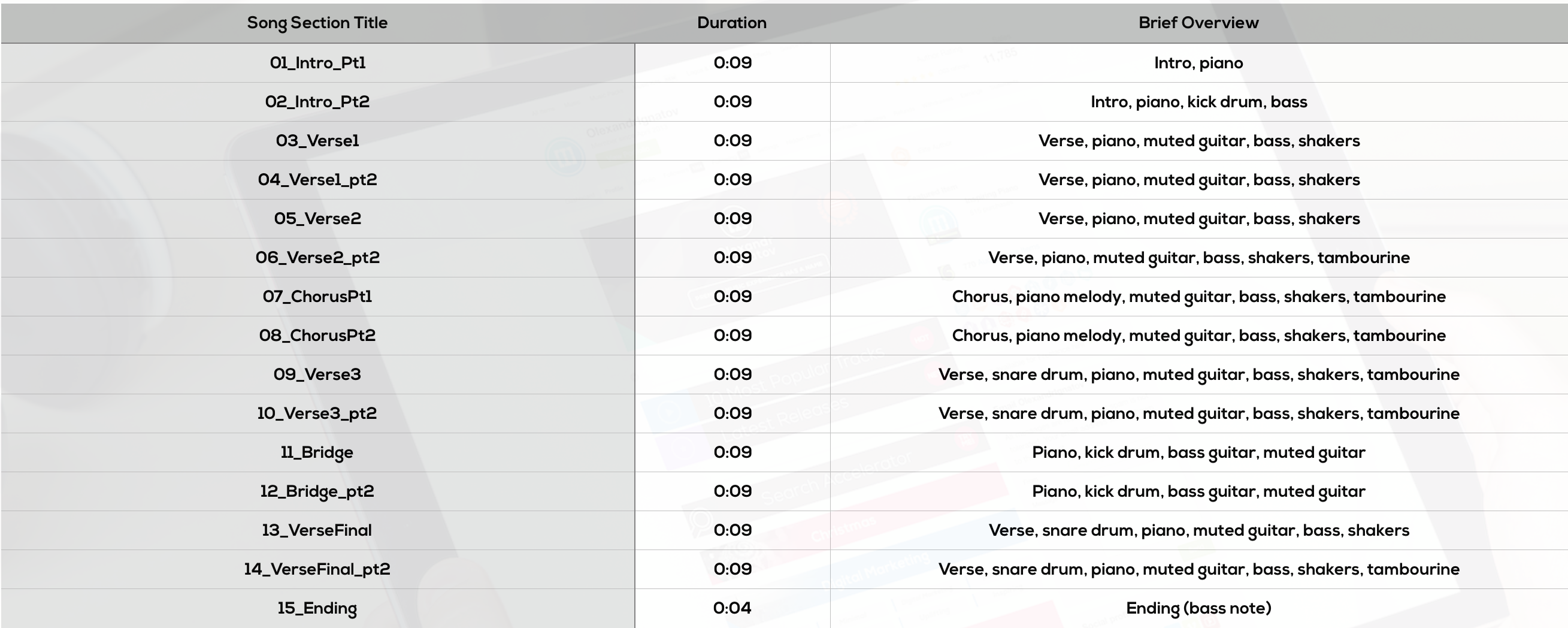Select the "07_ChorusPt1" title cell
Image resolution: width=1568 pixels, height=628 pixels.
[317, 297]
